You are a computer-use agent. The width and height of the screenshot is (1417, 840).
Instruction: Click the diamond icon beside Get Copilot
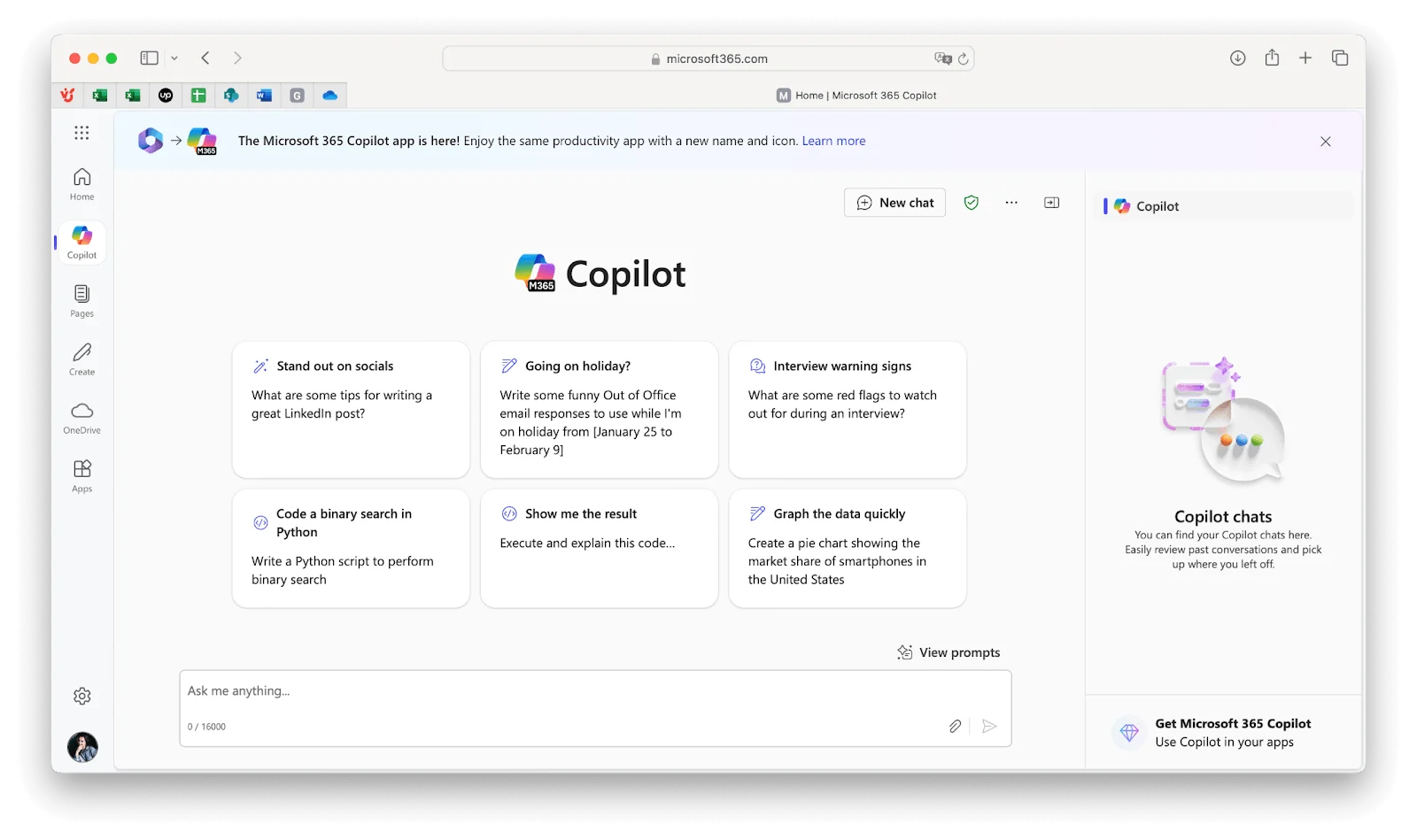coord(1129,733)
